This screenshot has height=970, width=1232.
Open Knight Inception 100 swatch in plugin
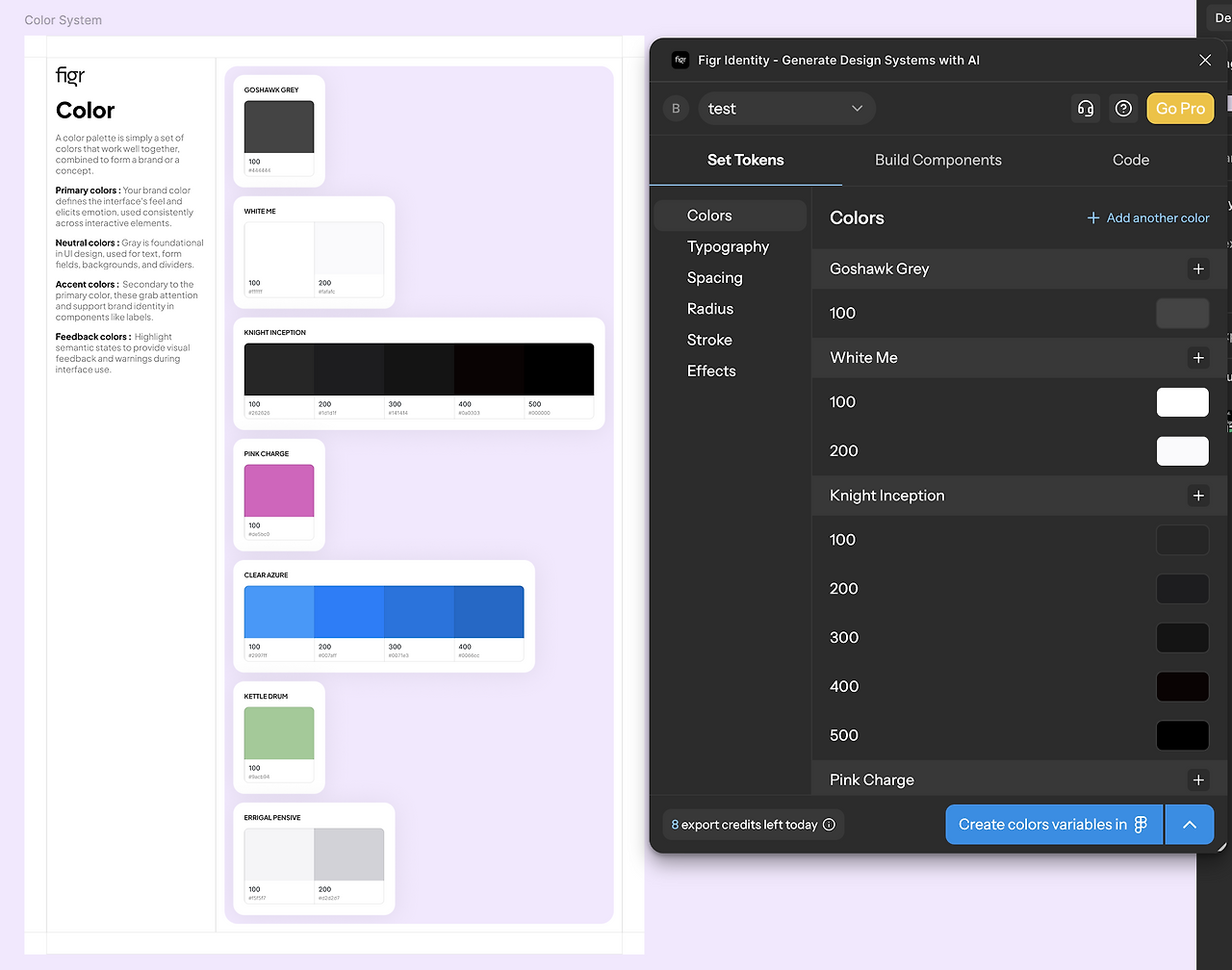pyautogui.click(x=1183, y=540)
